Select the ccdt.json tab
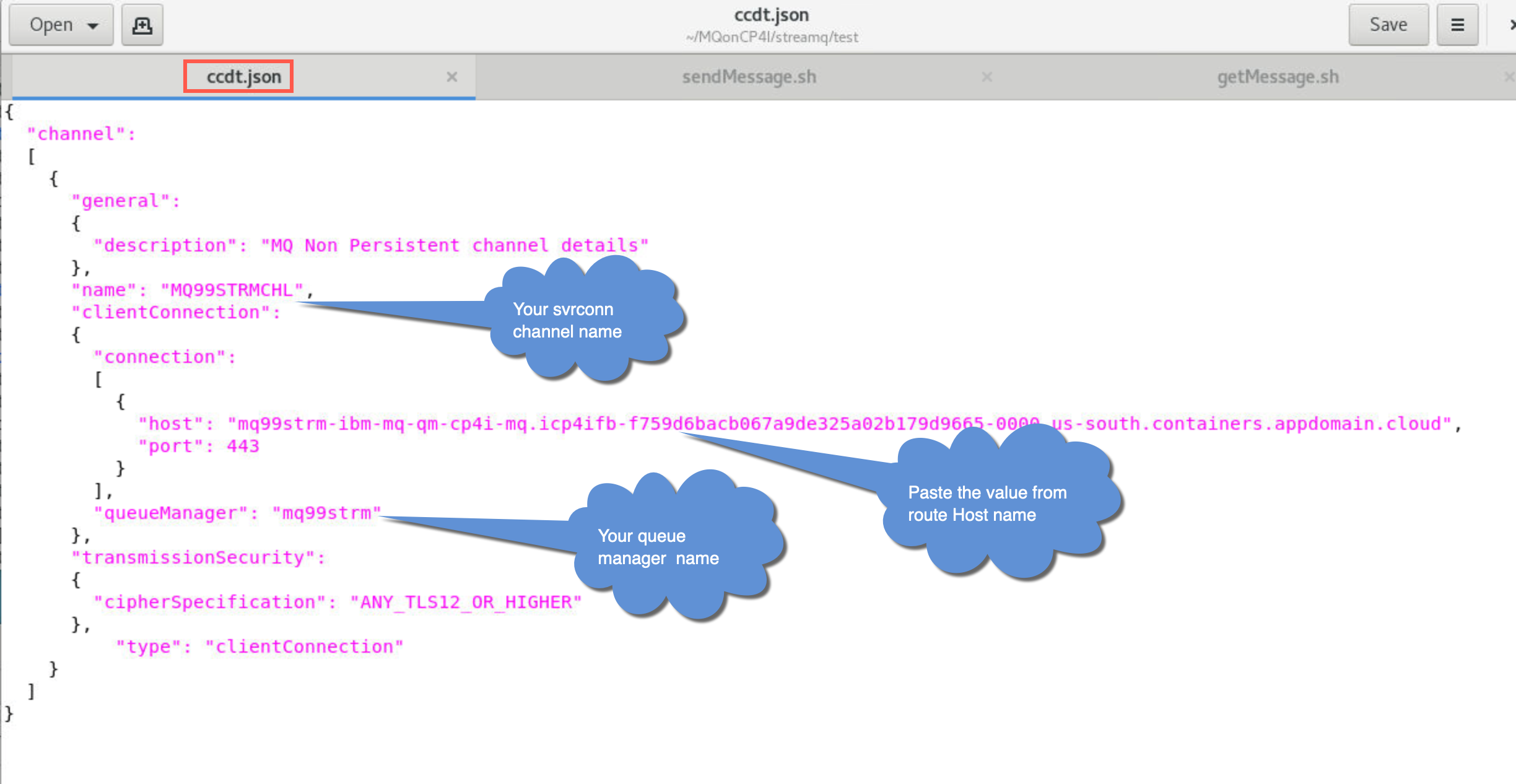The height and width of the screenshot is (784, 1516). pyautogui.click(x=243, y=77)
